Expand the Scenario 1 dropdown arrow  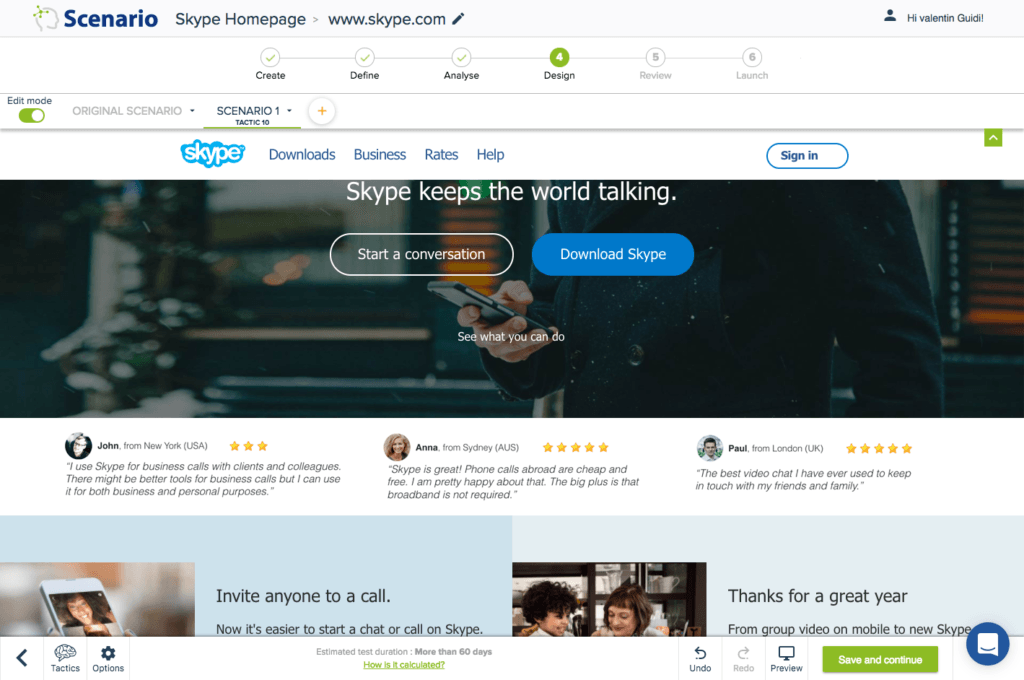coord(289,111)
